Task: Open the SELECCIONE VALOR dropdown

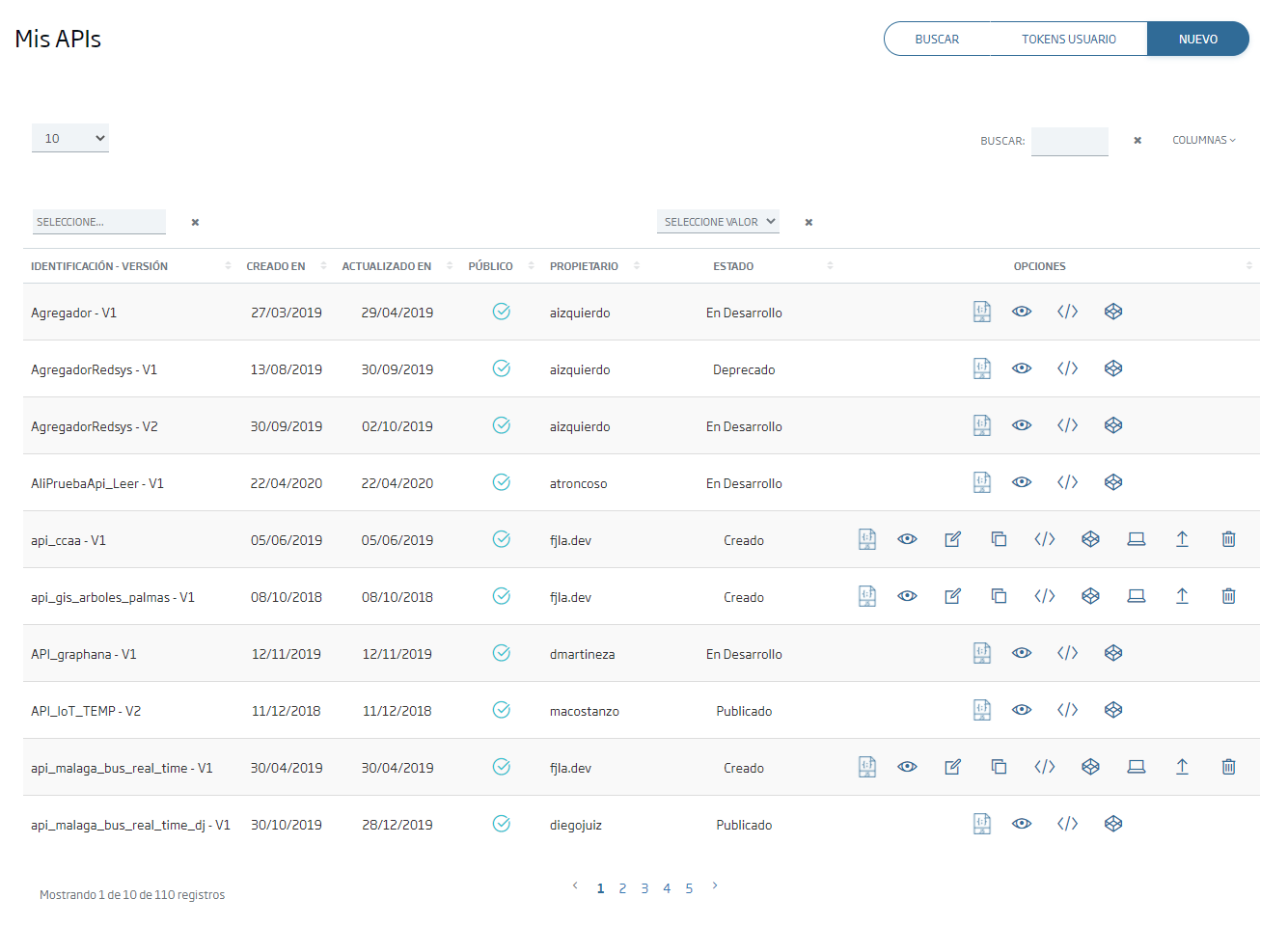Action: click(718, 221)
